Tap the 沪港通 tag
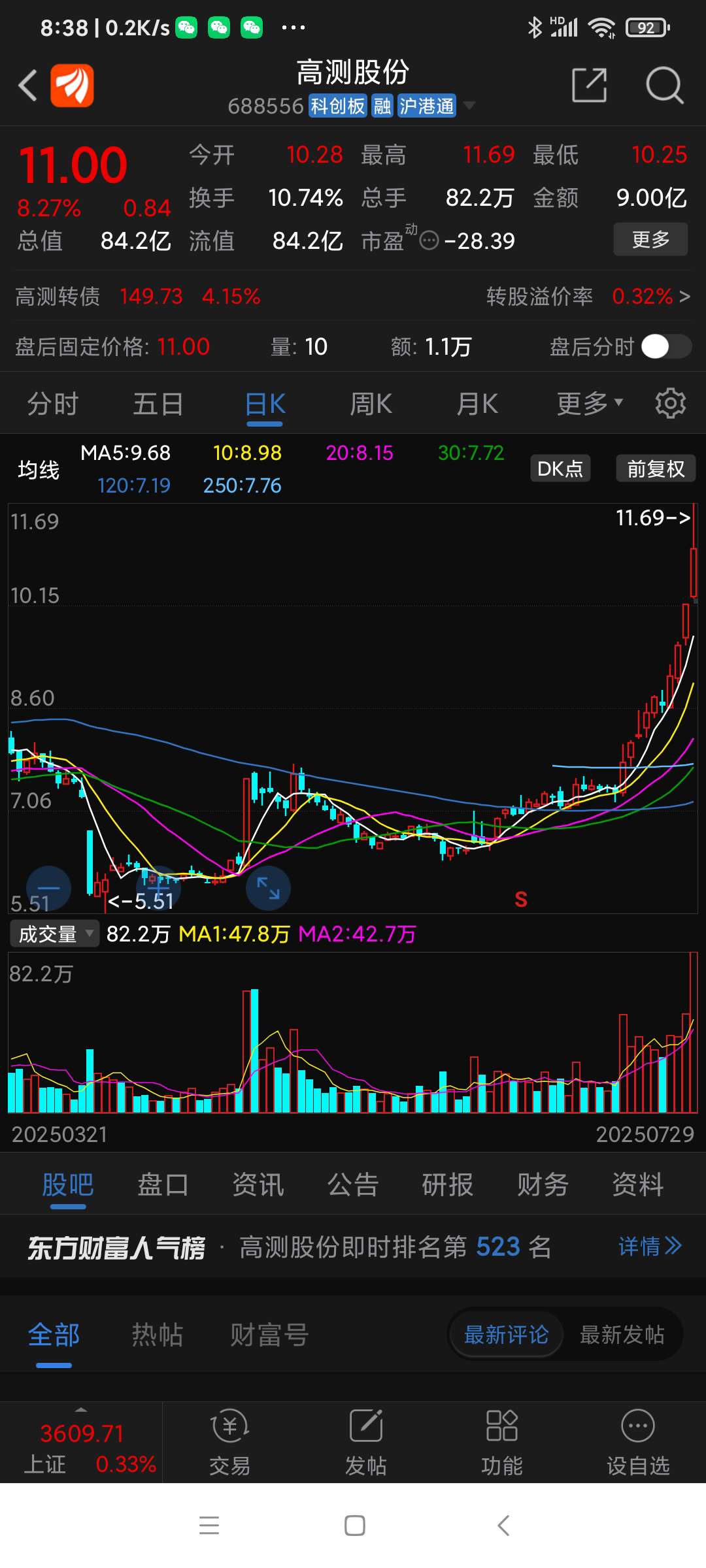706x1568 pixels. pos(427,105)
